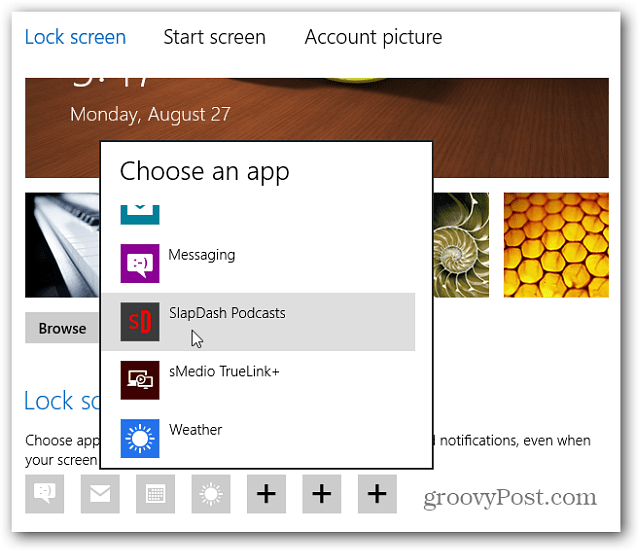Add an app with the last plus button
Image resolution: width=640 pixels, height=551 pixels.
click(377, 494)
